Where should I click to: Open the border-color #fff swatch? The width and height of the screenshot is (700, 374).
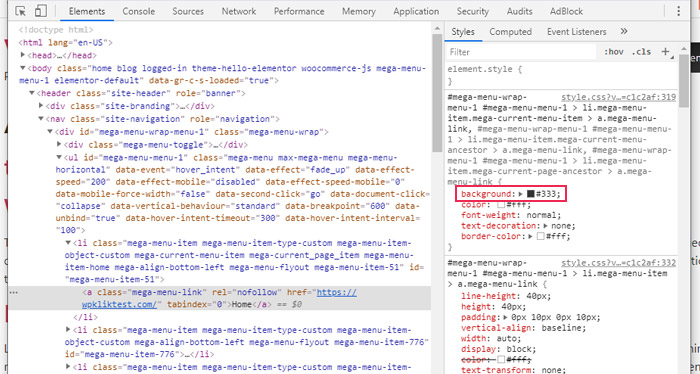pyautogui.click(x=540, y=237)
